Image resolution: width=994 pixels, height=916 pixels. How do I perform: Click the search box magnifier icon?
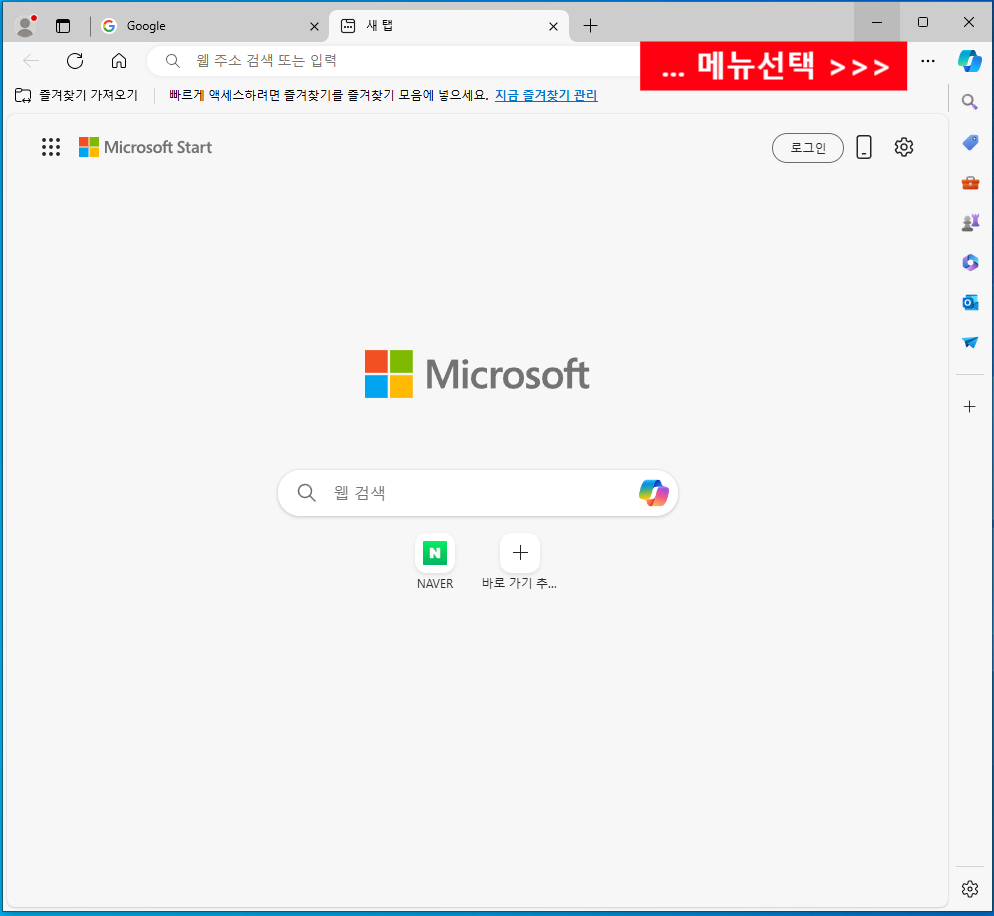pyautogui.click(x=306, y=493)
